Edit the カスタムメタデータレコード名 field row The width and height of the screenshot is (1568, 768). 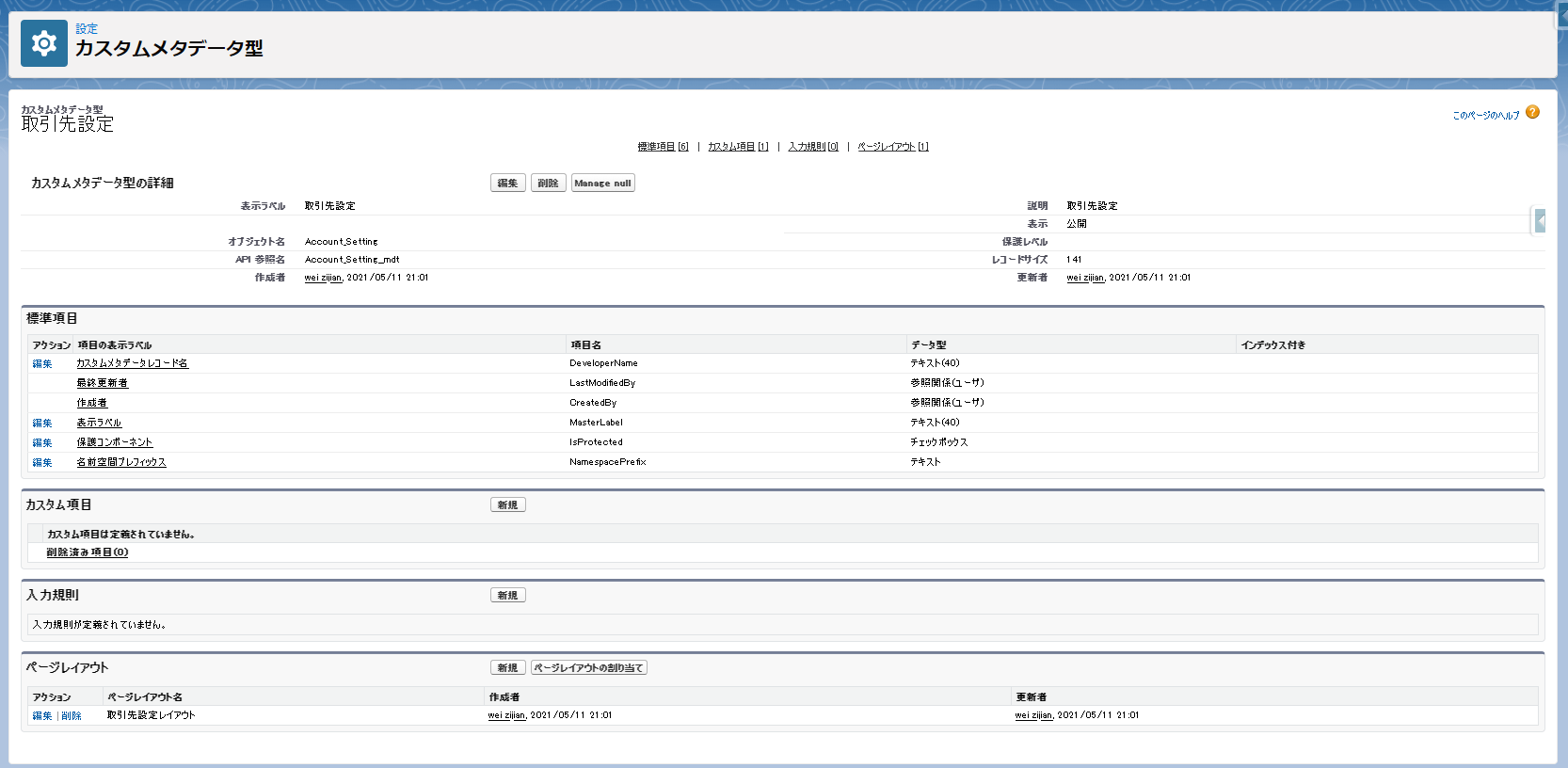tap(42, 363)
